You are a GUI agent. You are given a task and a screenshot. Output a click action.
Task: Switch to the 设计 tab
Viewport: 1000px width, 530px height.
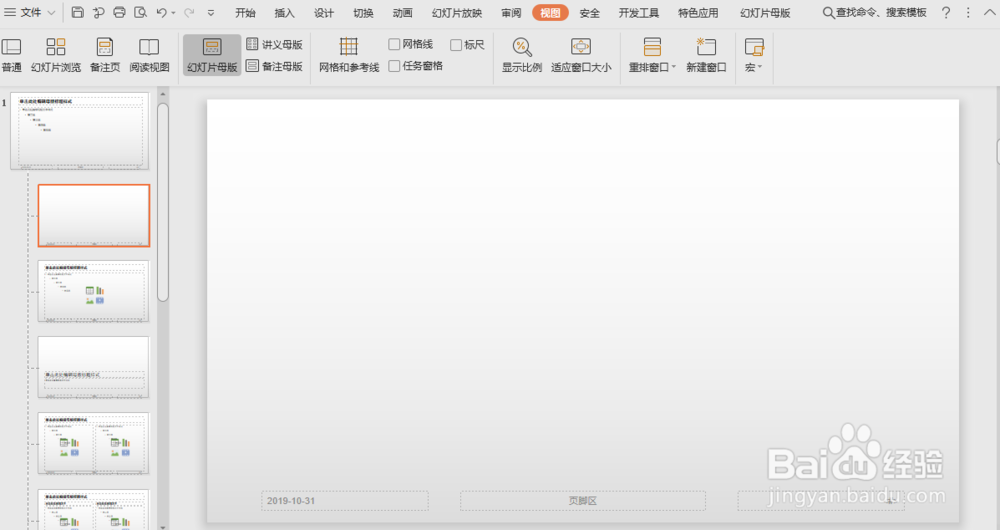(324, 13)
